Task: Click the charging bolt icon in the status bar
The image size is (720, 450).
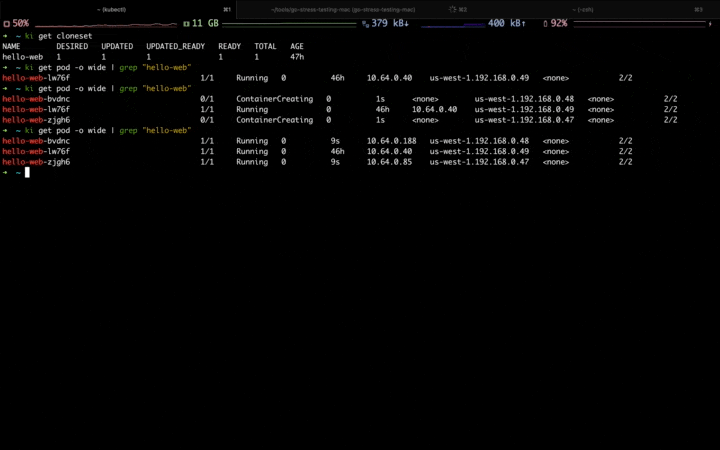Action: pos(710,23)
